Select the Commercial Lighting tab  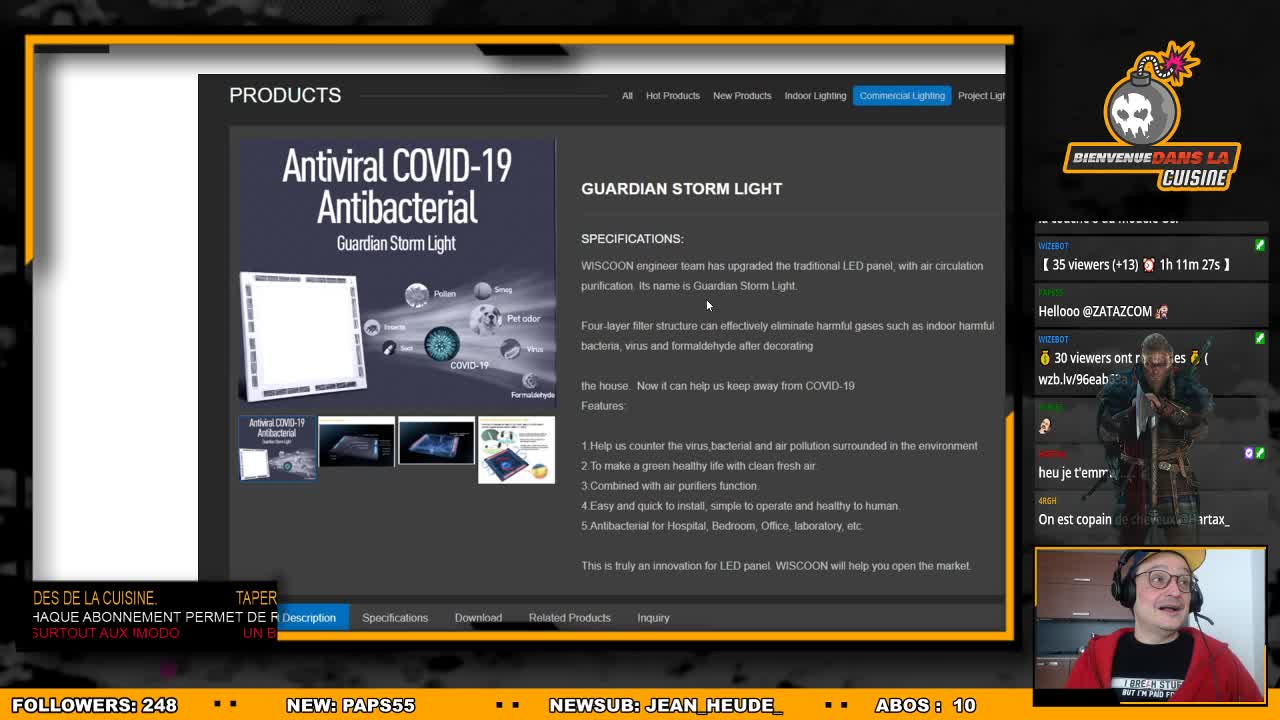pyautogui.click(x=902, y=95)
